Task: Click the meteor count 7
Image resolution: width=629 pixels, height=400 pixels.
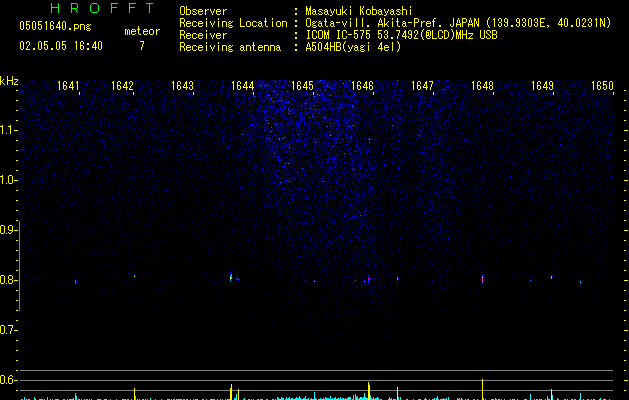Action: point(142,46)
